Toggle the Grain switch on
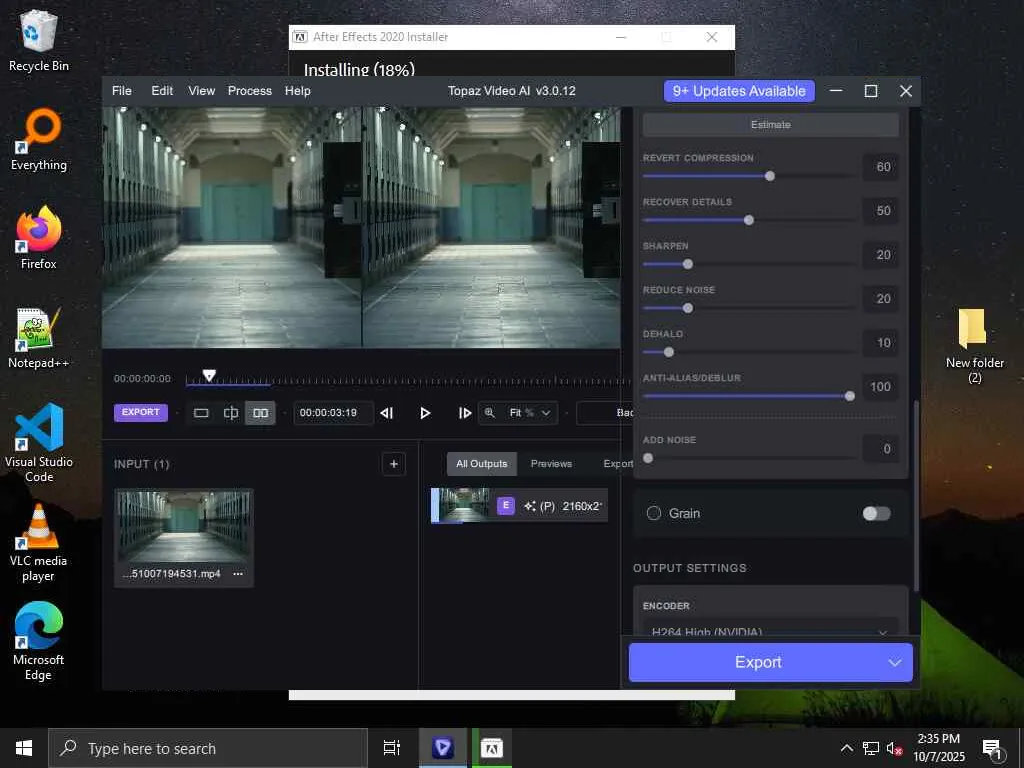The height and width of the screenshot is (768, 1024). click(876, 513)
